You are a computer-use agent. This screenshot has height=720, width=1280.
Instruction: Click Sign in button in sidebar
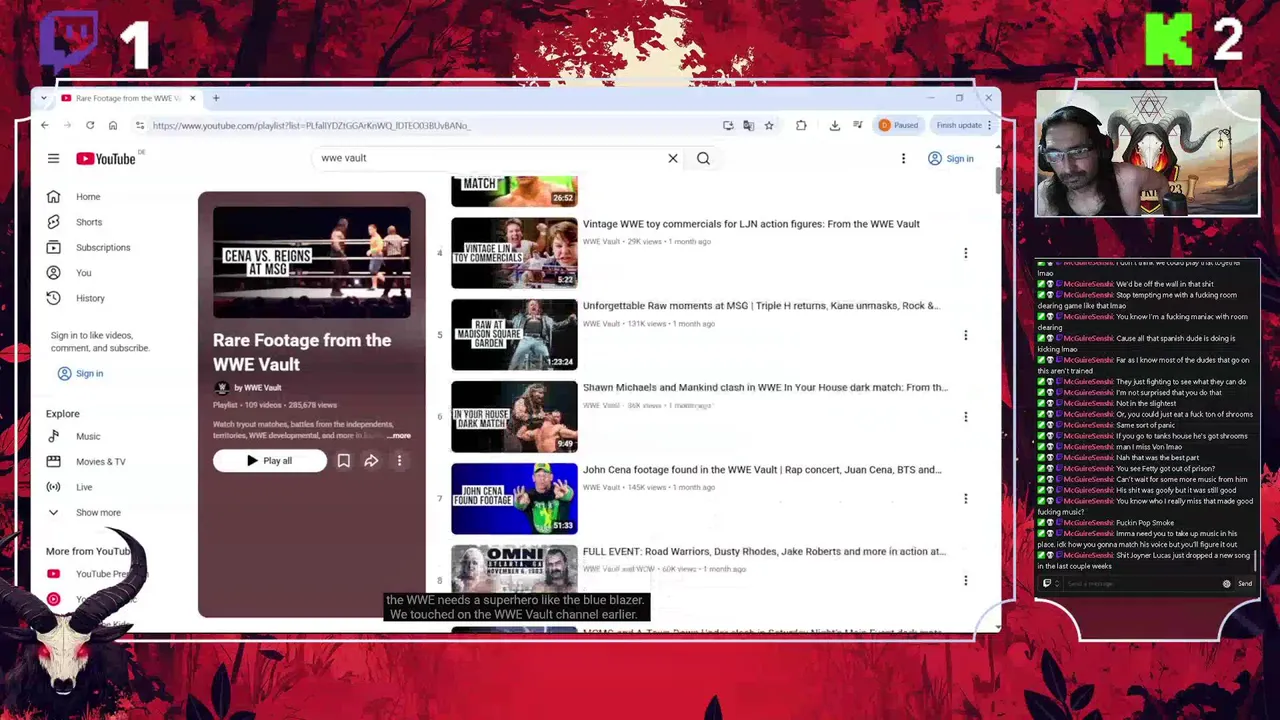click(x=80, y=373)
